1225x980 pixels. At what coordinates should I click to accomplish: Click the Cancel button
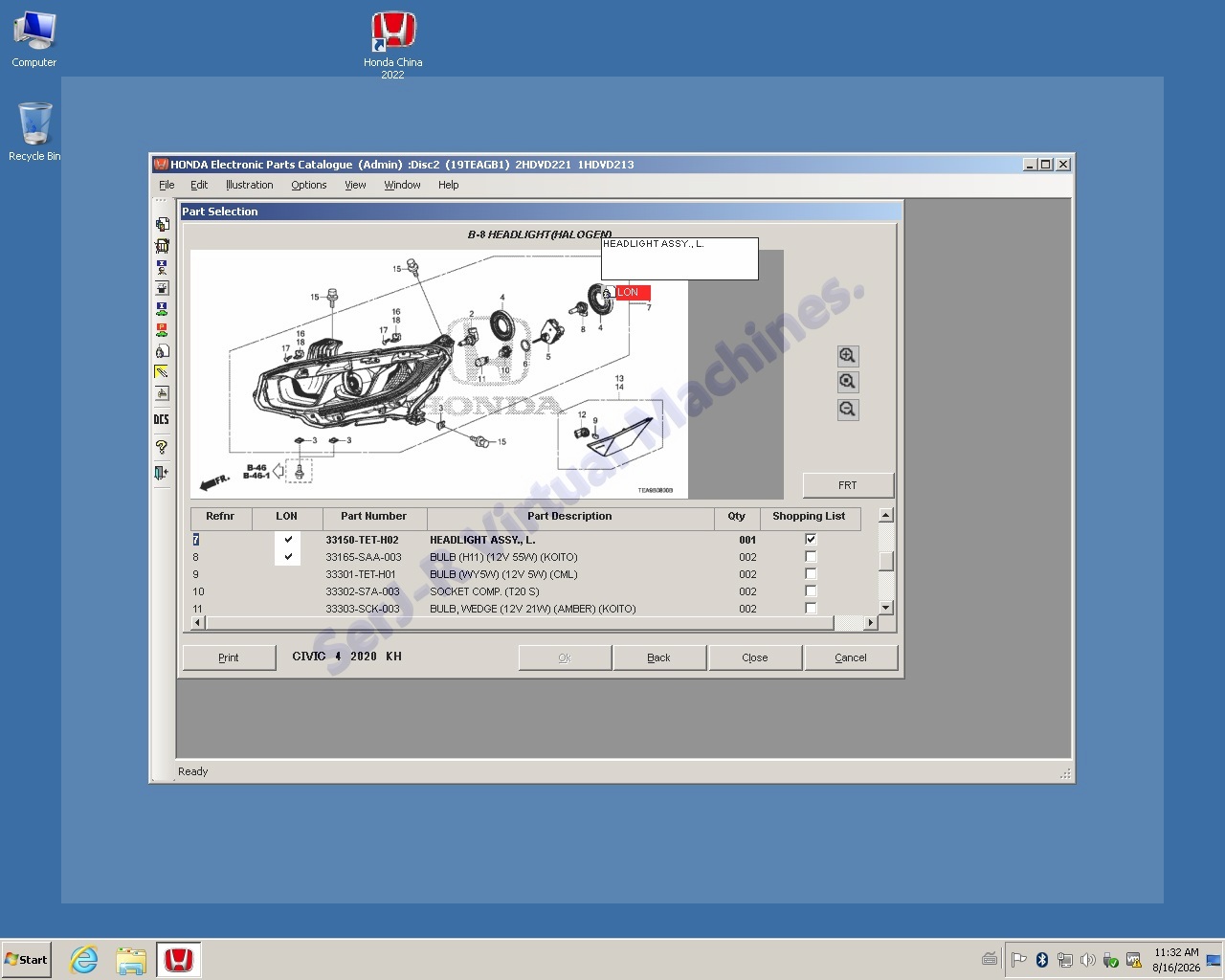pos(851,657)
